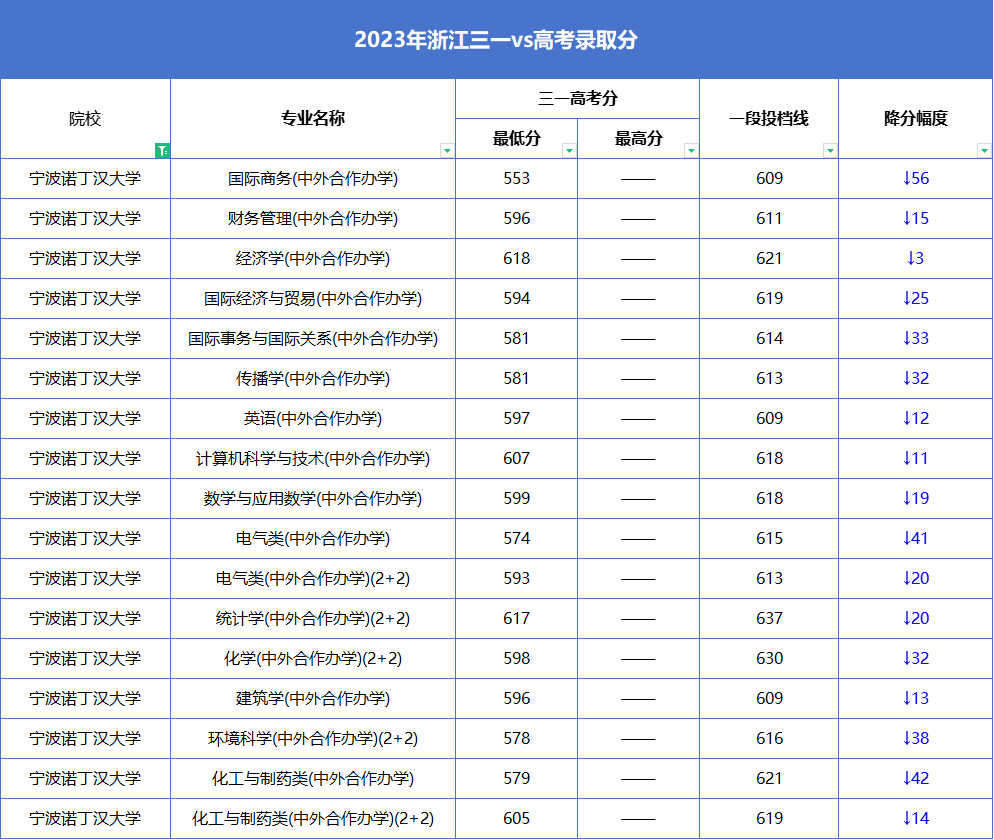Click the 618 score for 计算机科学与技术

[769, 458]
